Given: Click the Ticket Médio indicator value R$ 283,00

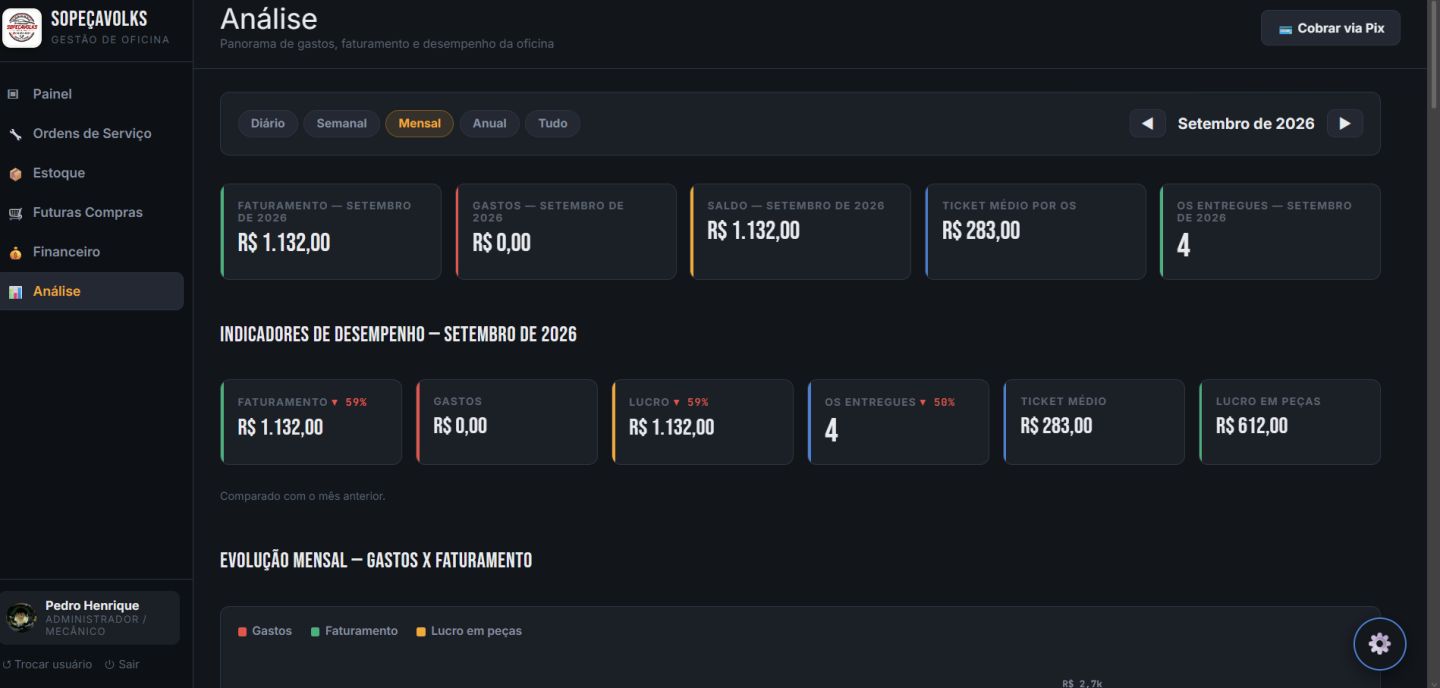Looking at the screenshot, I should (x=1057, y=426).
